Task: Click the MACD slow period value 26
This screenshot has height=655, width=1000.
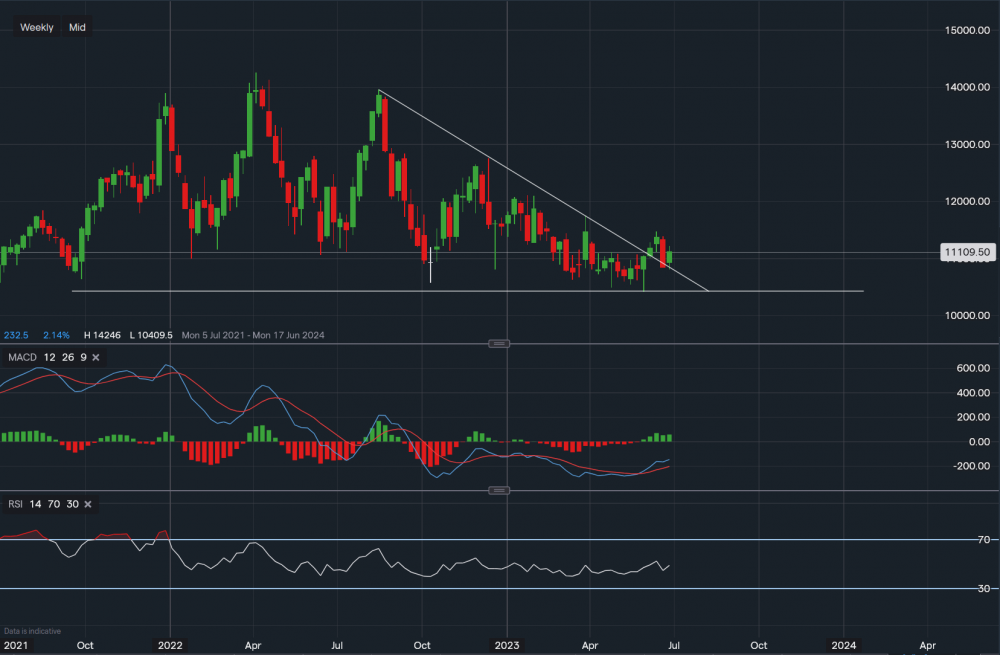Action: point(67,357)
